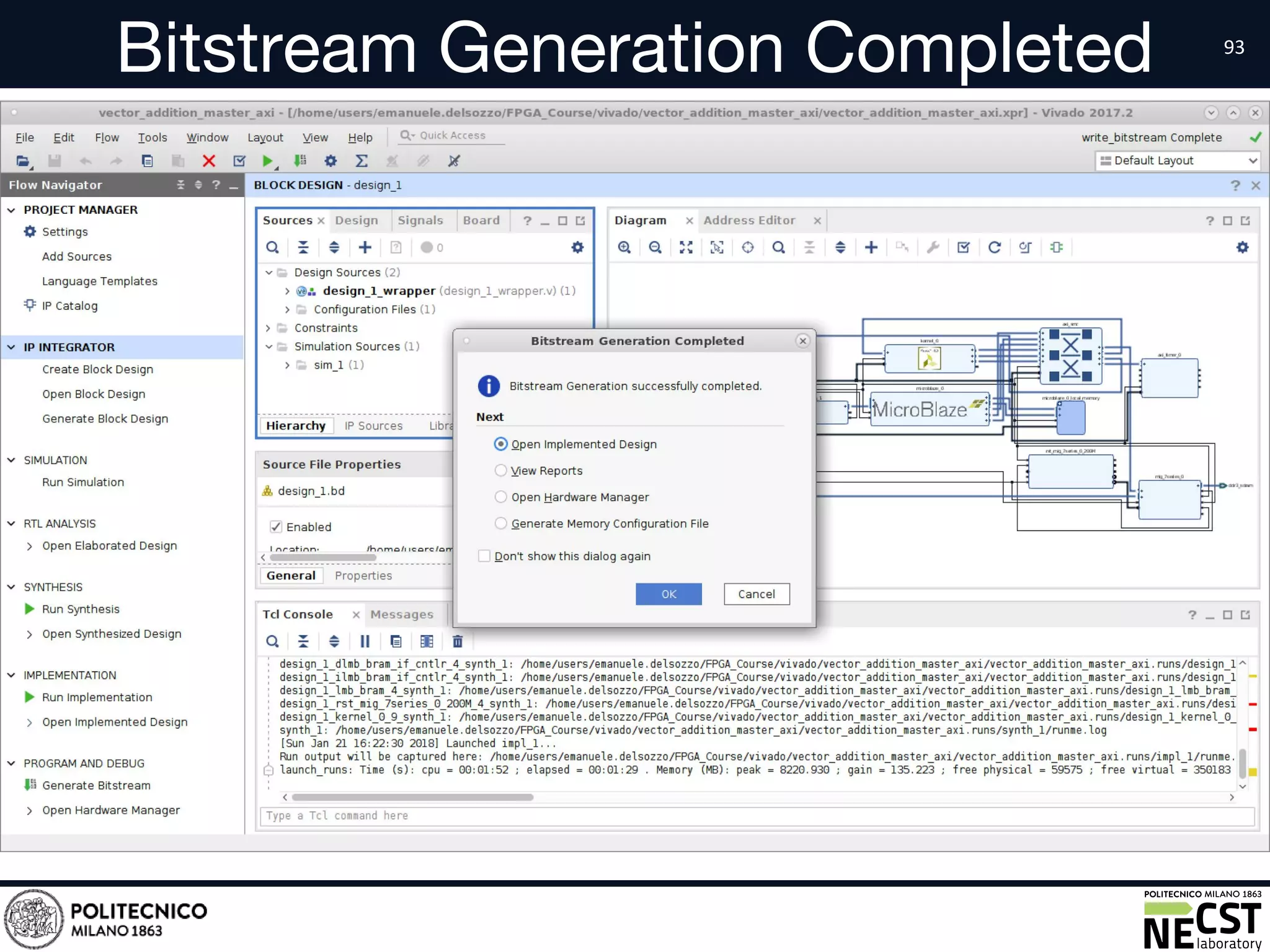
Task: Click Tcl Console horizontal scrollbar
Action: (x=412, y=797)
